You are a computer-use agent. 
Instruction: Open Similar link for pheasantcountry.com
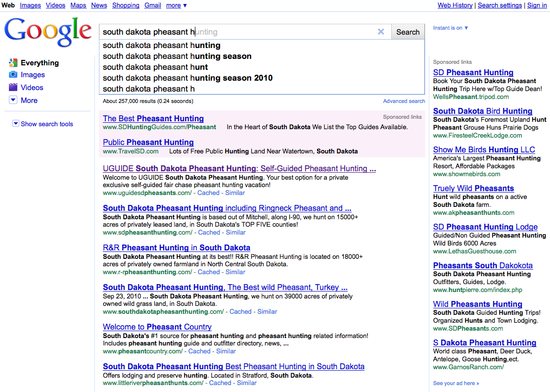tap(226, 351)
